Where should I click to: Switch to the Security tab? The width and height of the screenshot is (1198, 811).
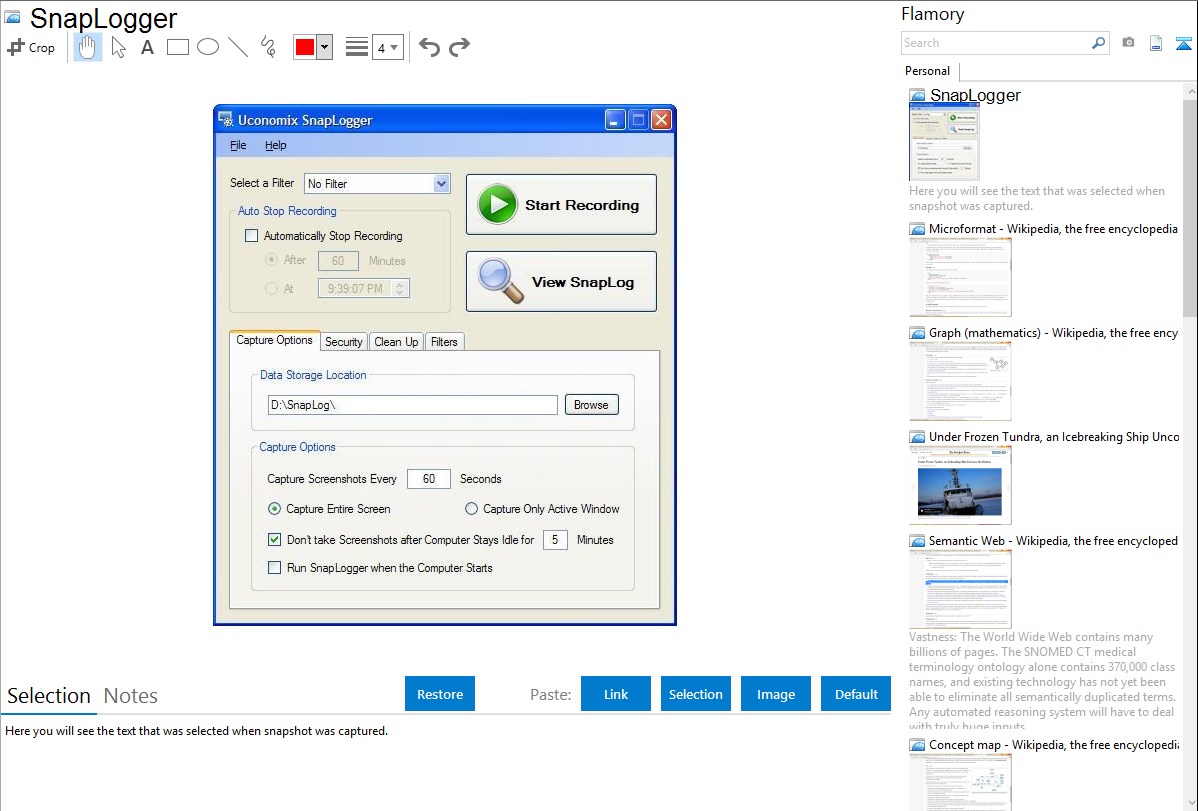(x=344, y=342)
